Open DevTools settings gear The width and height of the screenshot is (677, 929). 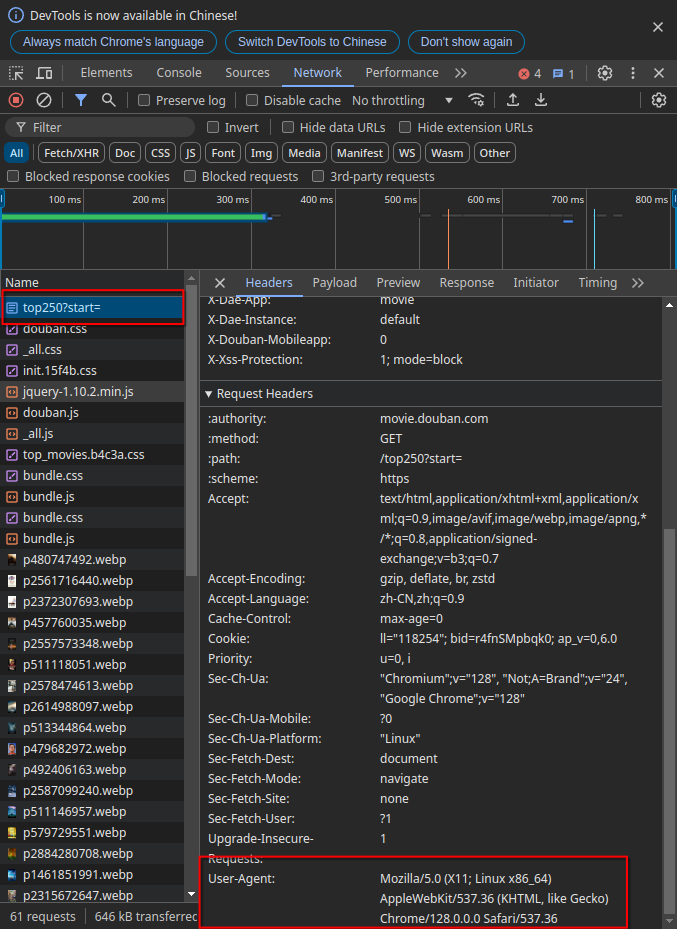(x=605, y=73)
